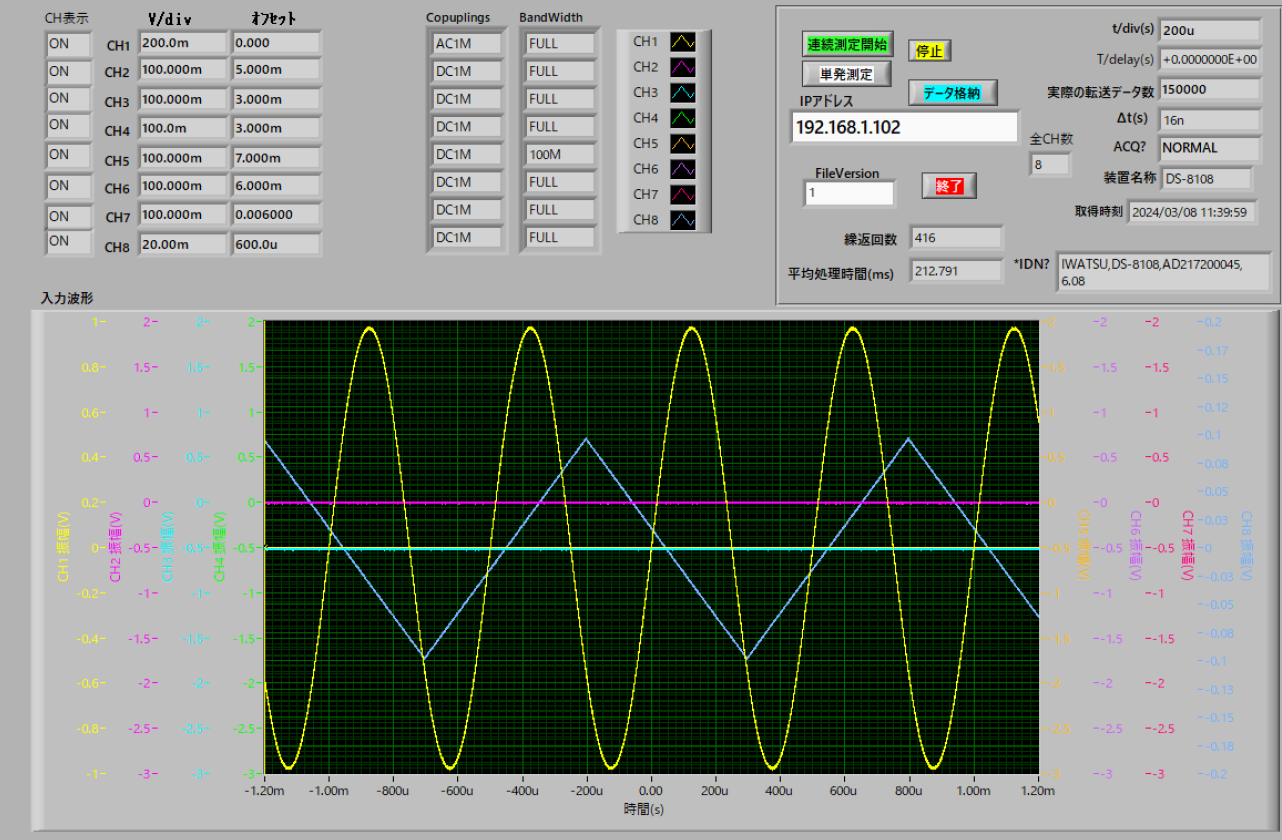Screen dimensions: 1282x840
Task: Click the Δt(s) value 16n
Action: click(1209, 118)
